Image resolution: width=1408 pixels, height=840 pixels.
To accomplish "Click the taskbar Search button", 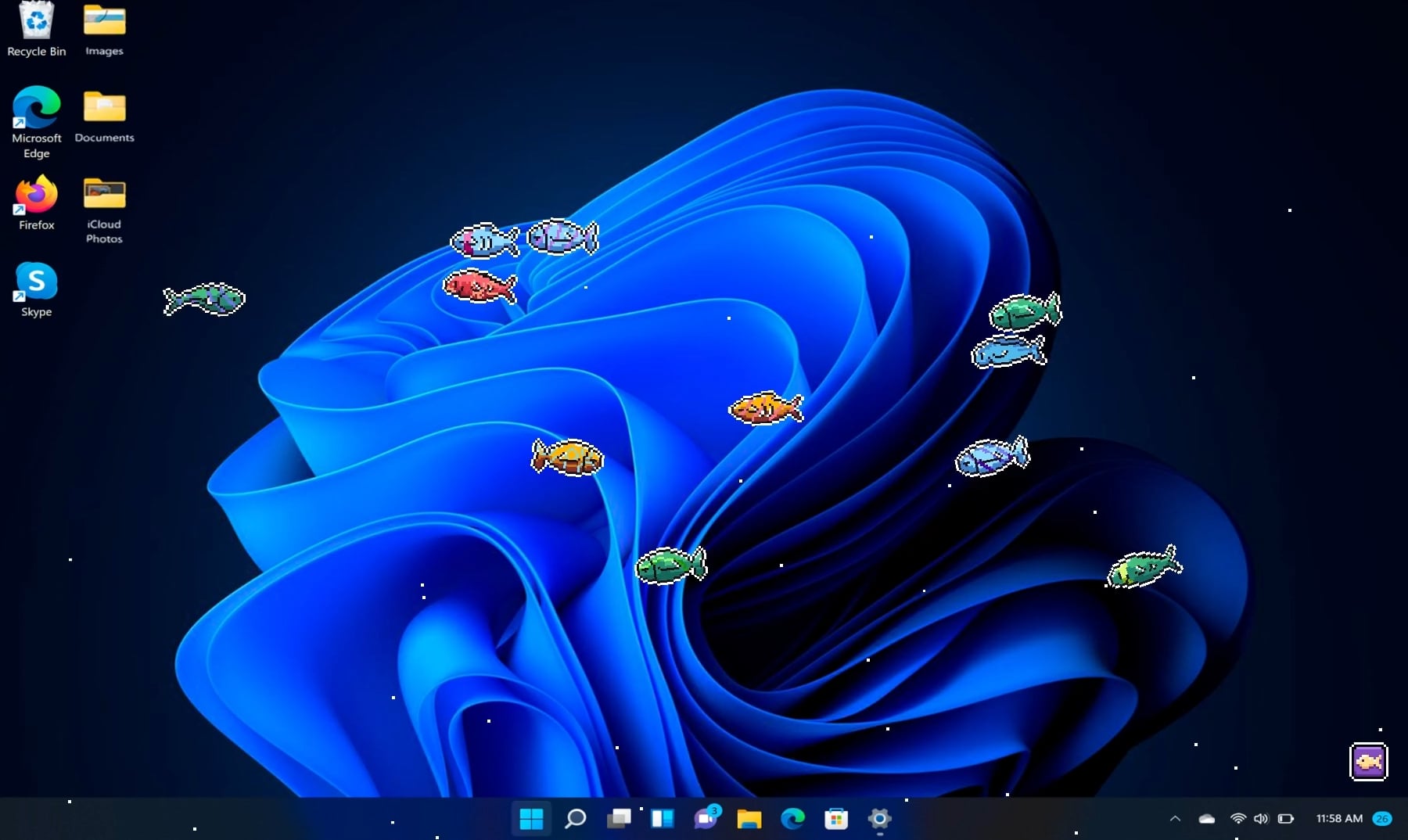I will (575, 818).
